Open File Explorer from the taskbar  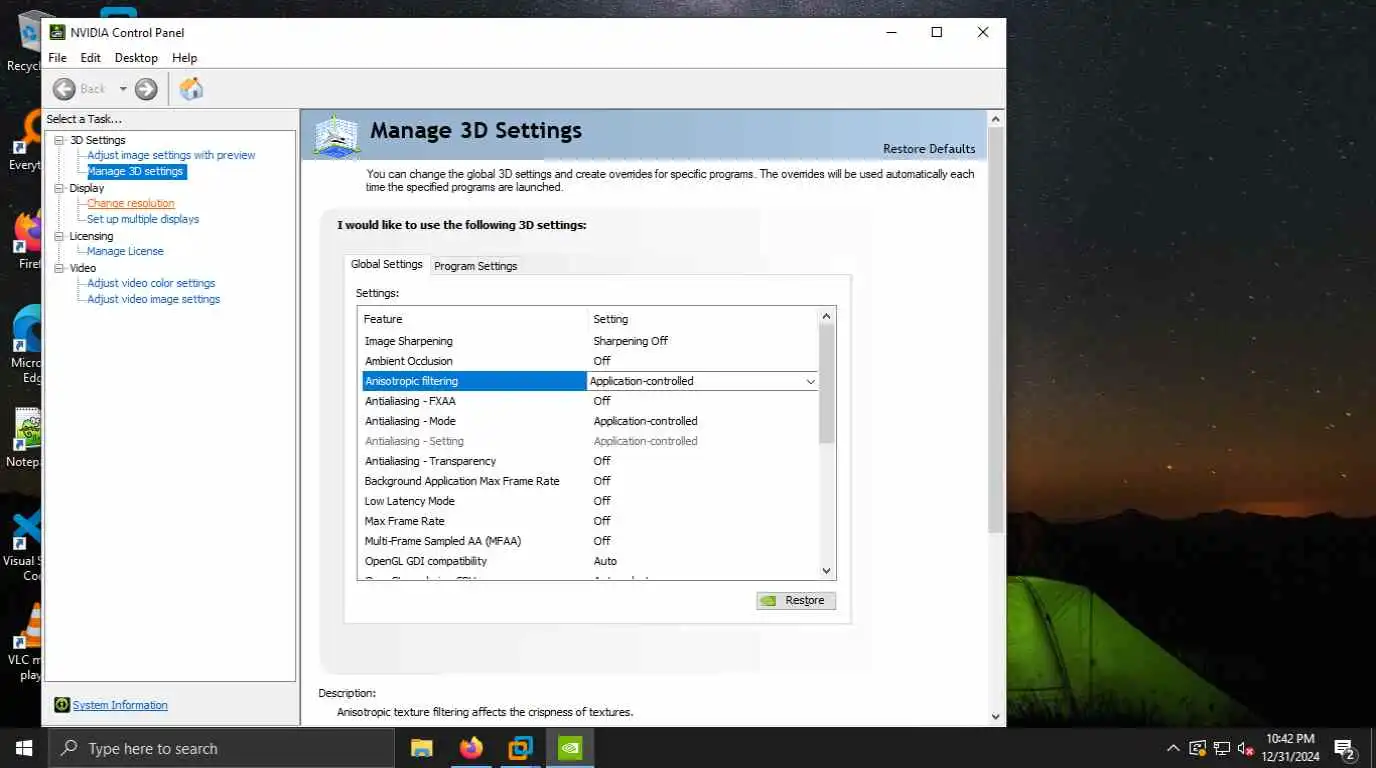coord(422,748)
